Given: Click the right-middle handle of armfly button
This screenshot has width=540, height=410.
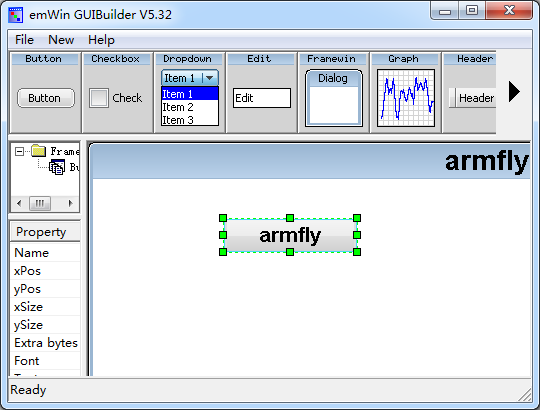Looking at the screenshot, I should pos(357,235).
